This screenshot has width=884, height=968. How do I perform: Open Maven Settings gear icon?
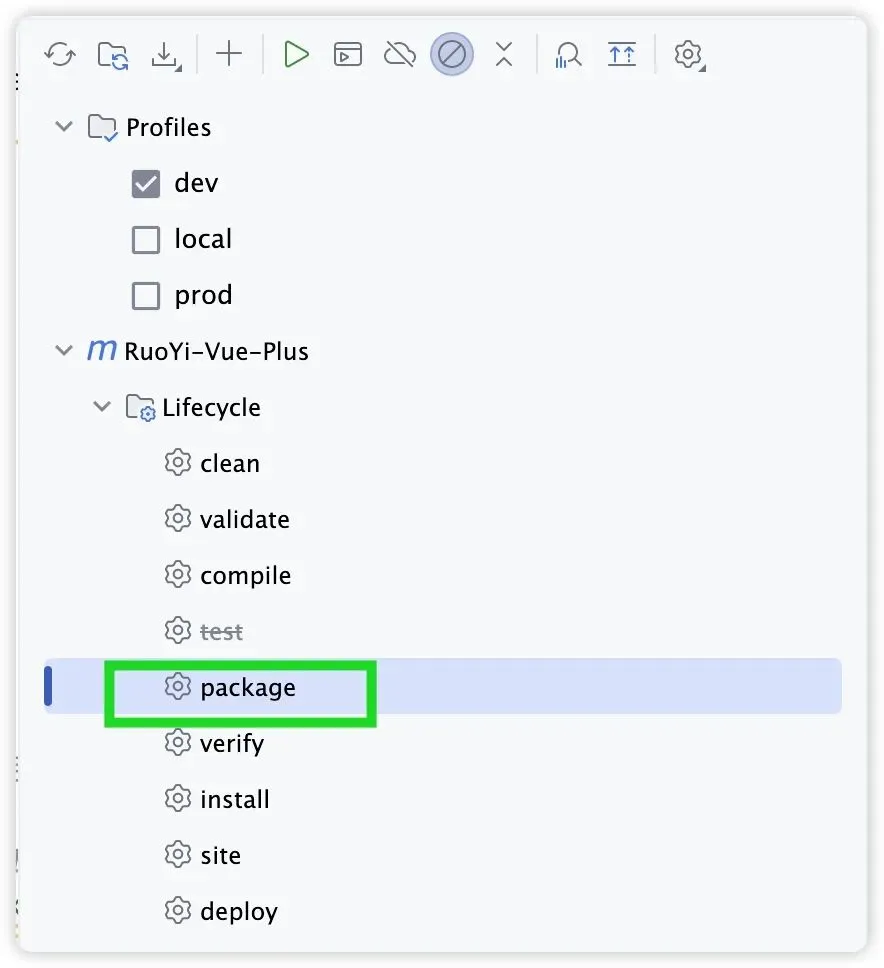tap(688, 54)
